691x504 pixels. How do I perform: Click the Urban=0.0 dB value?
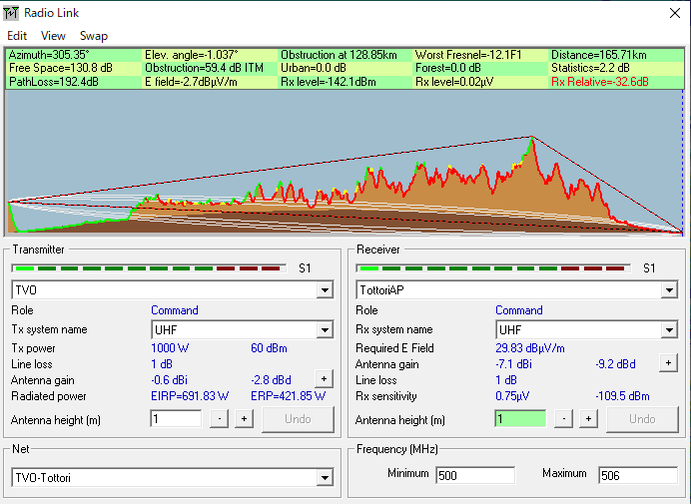(x=313, y=68)
